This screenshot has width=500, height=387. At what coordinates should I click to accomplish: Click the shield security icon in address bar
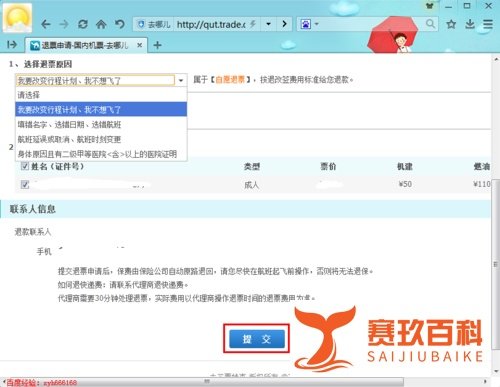point(141,24)
